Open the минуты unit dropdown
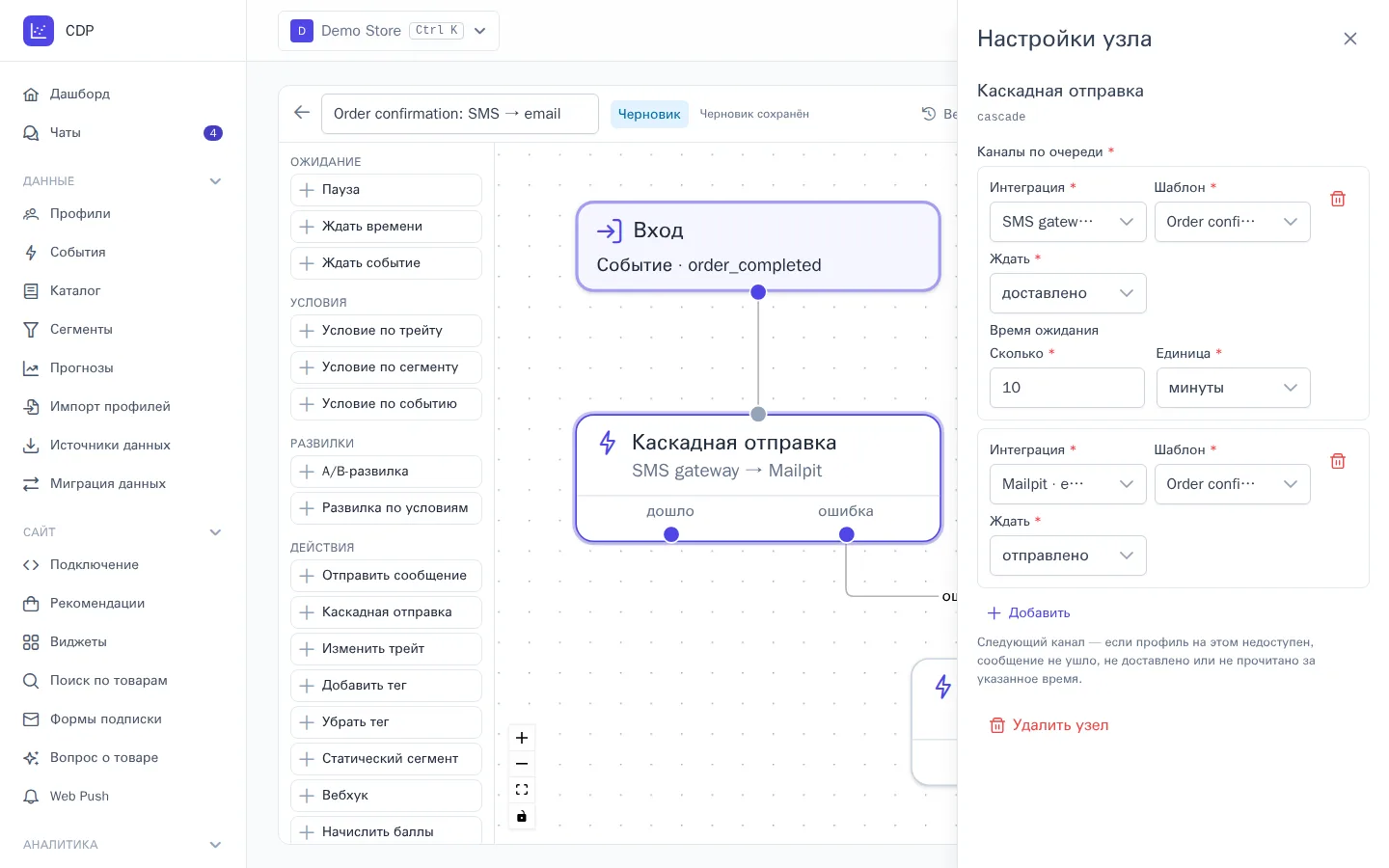Screen dimensions: 1389x868 click(x=1233, y=388)
